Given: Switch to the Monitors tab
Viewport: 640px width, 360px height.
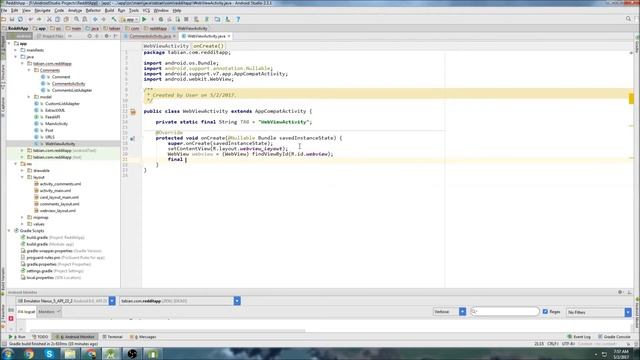Looking at the screenshot, I should tap(49, 312).
